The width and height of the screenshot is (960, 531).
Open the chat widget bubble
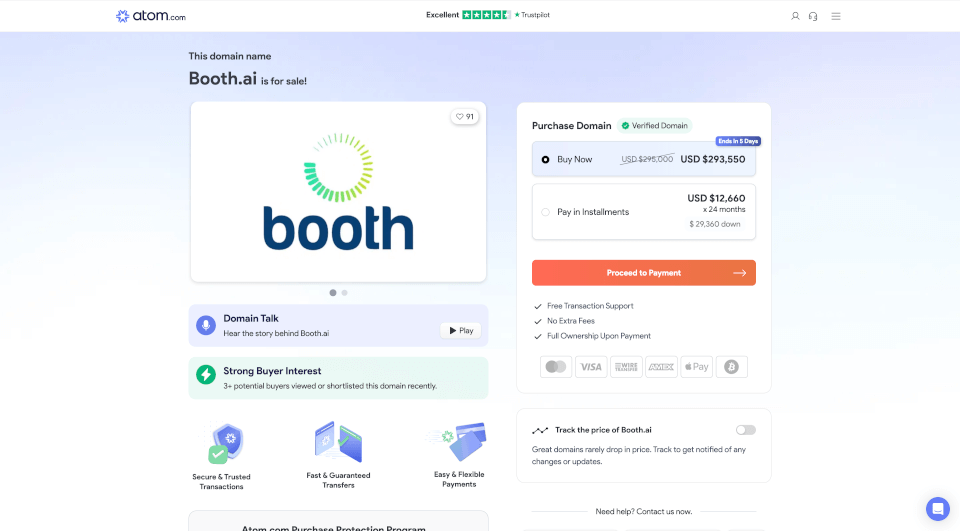(937, 508)
